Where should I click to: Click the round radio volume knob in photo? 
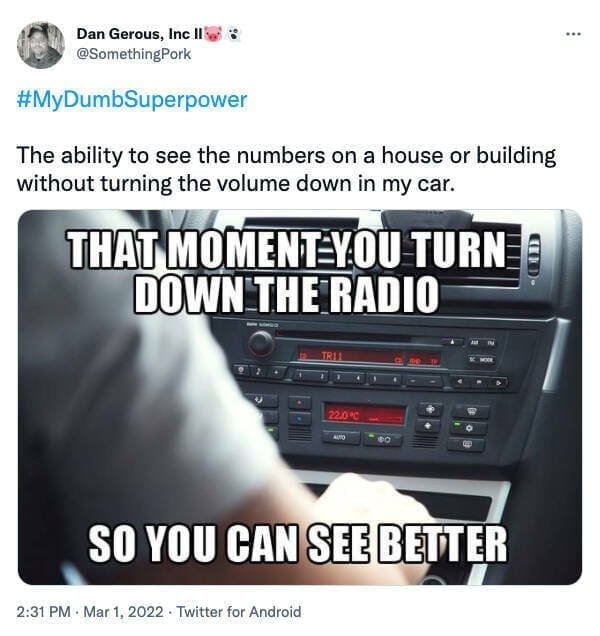261,343
